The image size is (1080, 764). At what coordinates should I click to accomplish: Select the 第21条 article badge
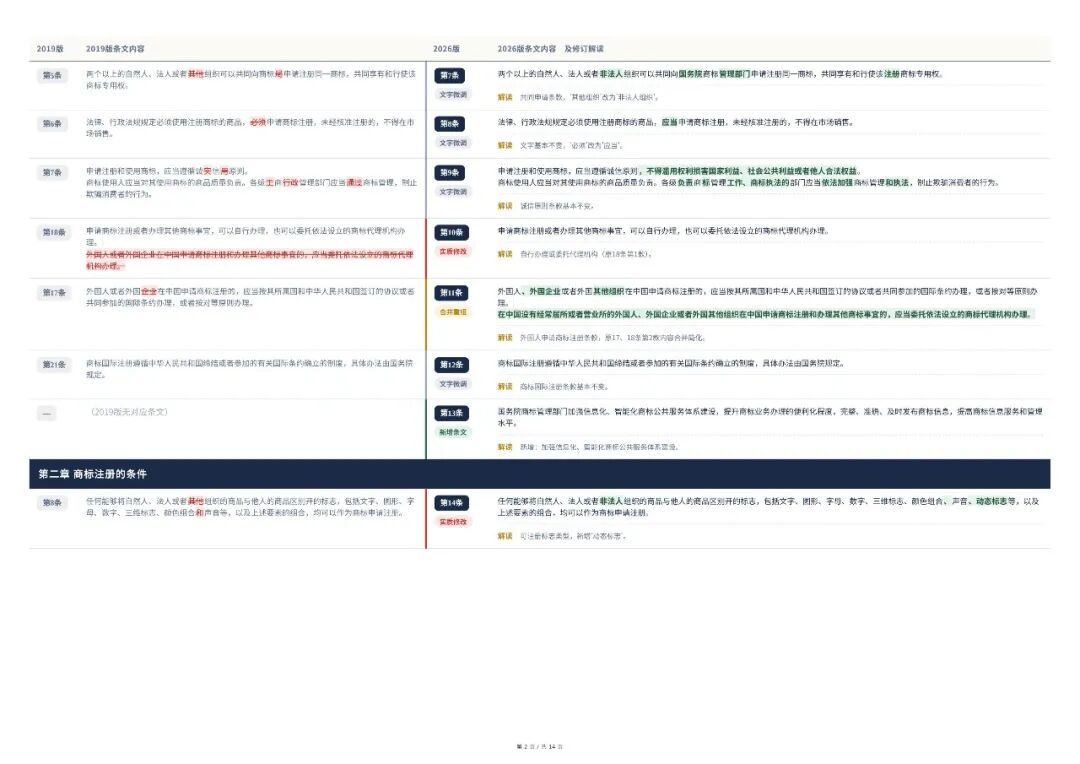pyautogui.click(x=54, y=364)
